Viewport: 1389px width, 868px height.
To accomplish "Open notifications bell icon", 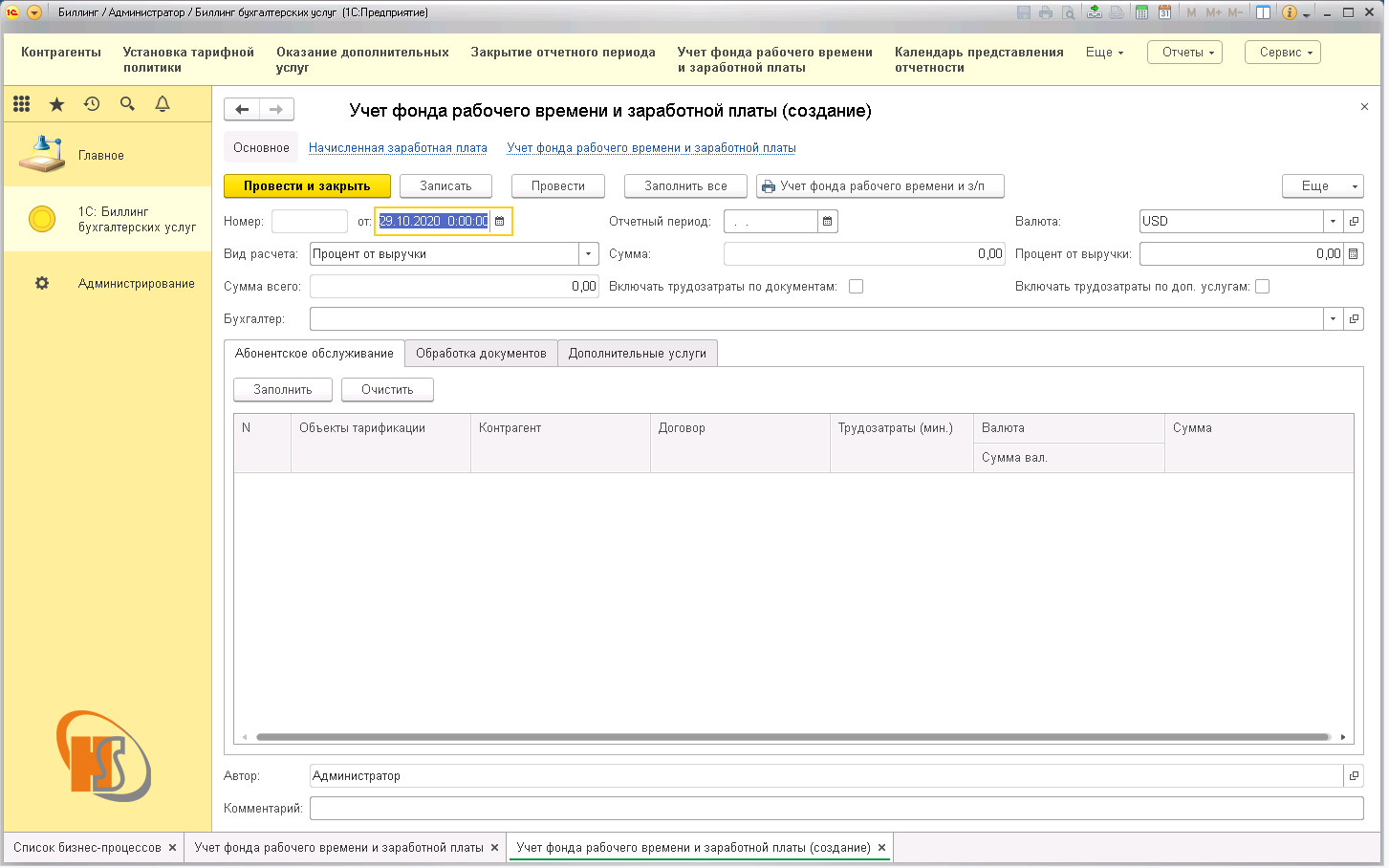I will (x=163, y=104).
